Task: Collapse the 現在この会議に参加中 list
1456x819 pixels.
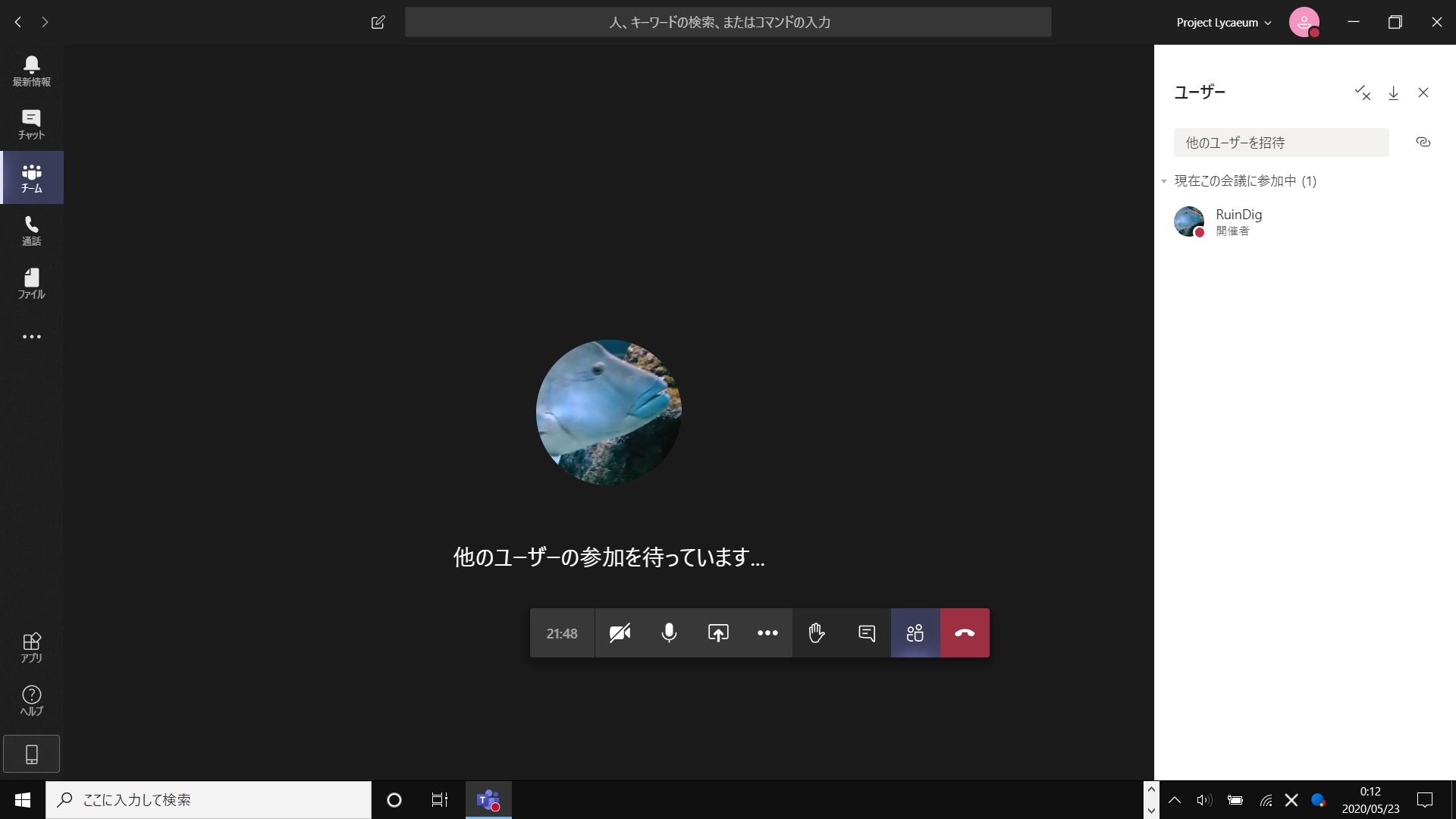Action: click(x=1164, y=181)
